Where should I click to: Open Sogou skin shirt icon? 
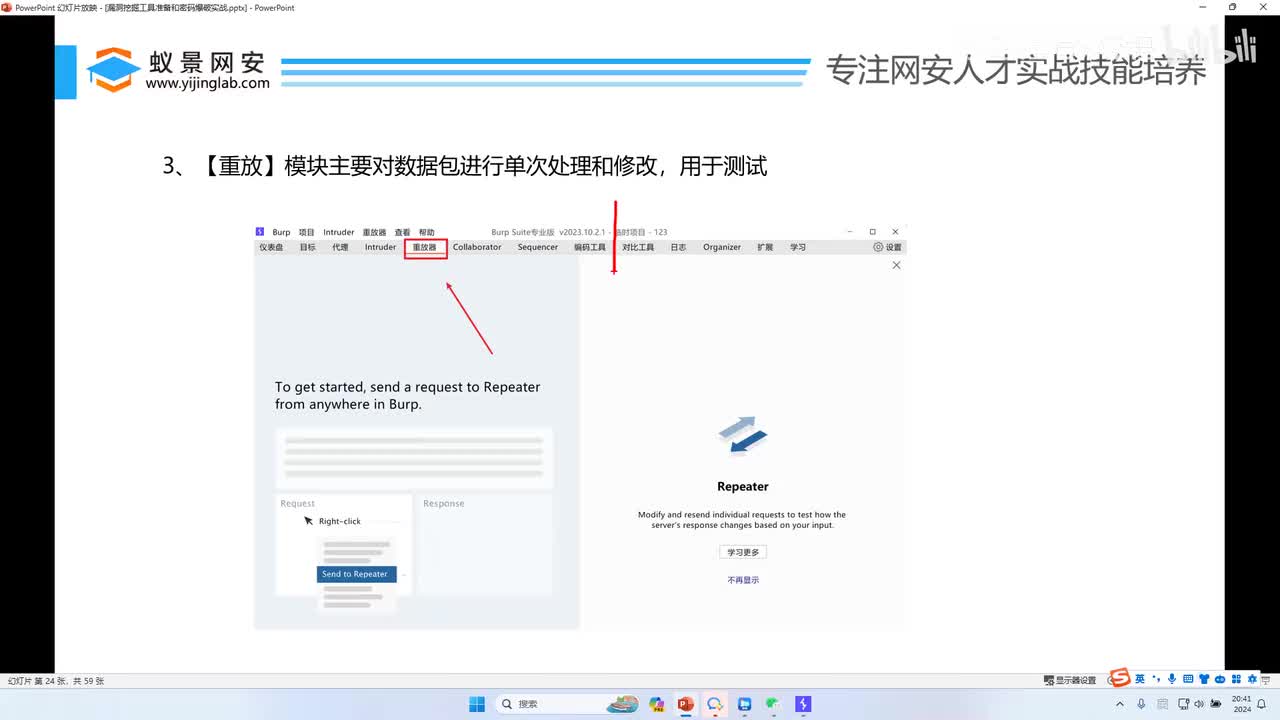tap(1203, 679)
